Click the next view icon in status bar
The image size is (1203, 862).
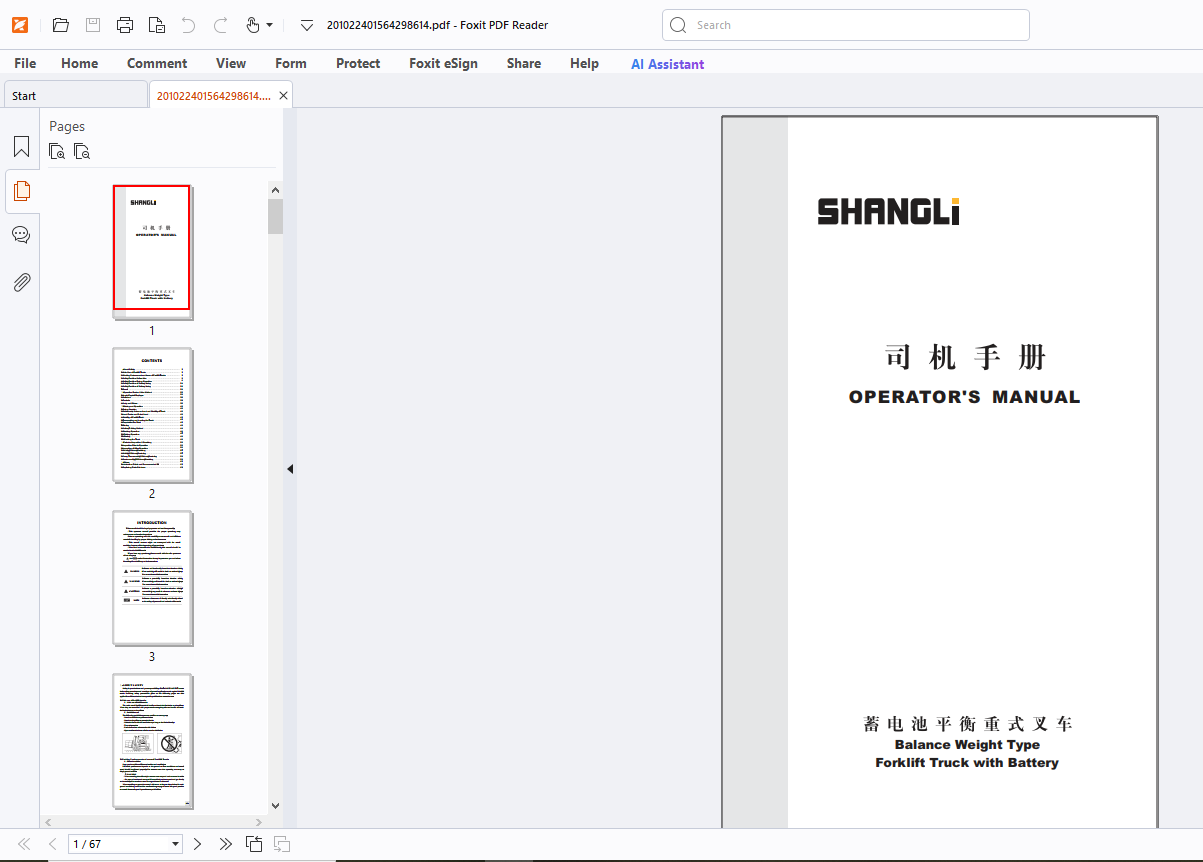(x=282, y=844)
